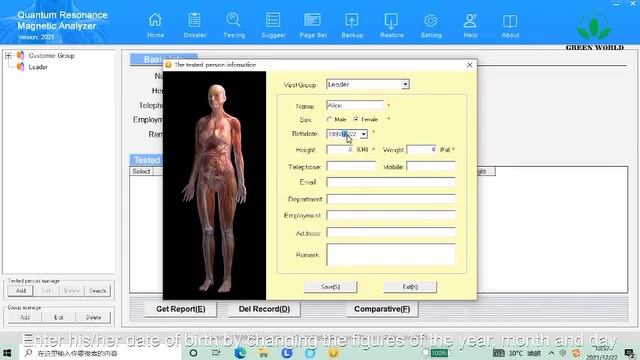Viewport: 640px width, 360px height.
Task: Open the notification center icon
Action: pyautogui.click(x=629, y=353)
